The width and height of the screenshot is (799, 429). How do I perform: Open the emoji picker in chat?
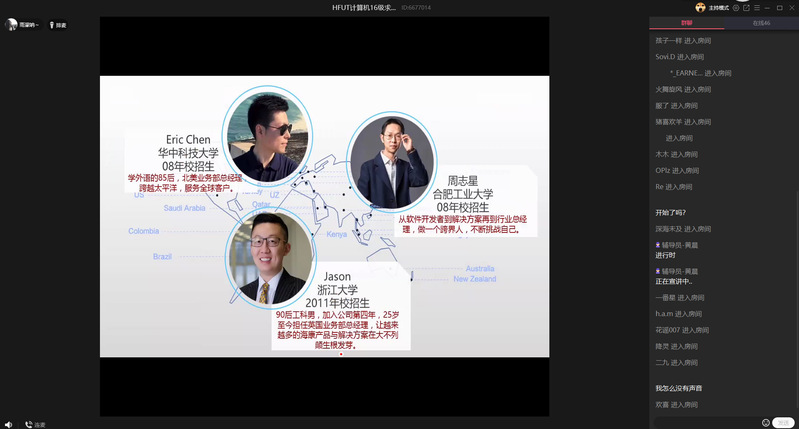(x=766, y=422)
